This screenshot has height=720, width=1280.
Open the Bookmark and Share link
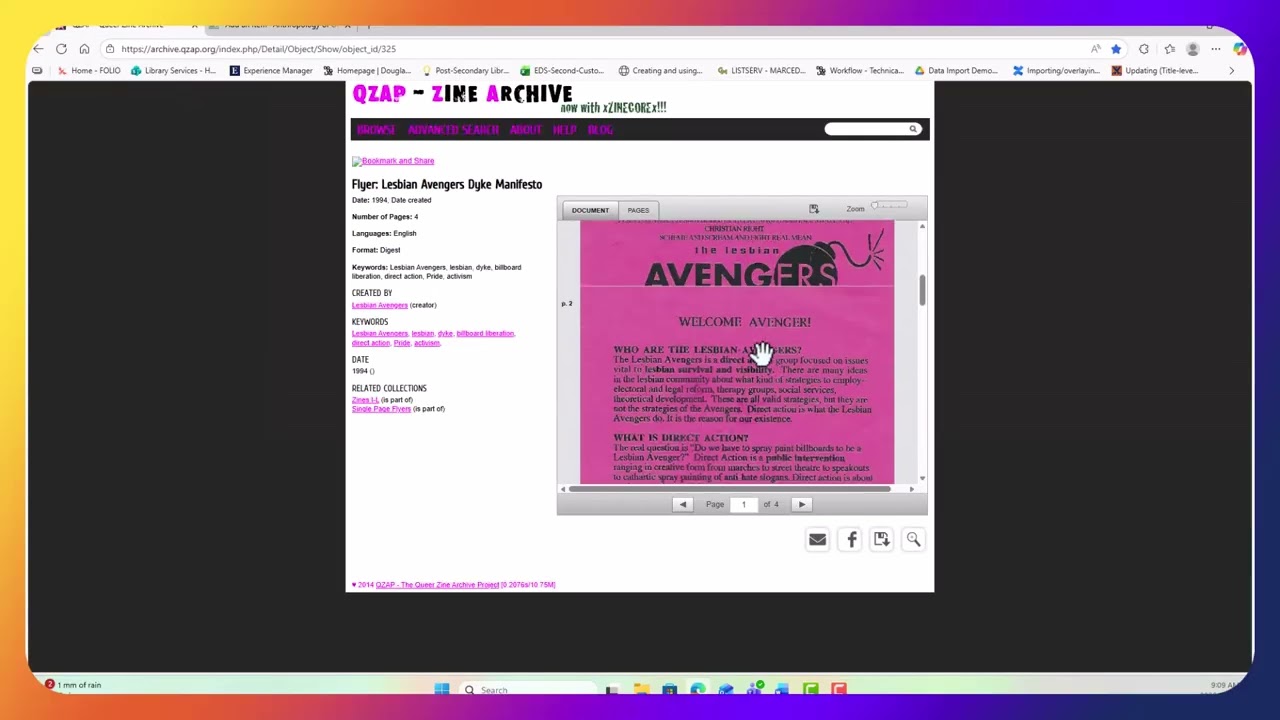[393, 161]
